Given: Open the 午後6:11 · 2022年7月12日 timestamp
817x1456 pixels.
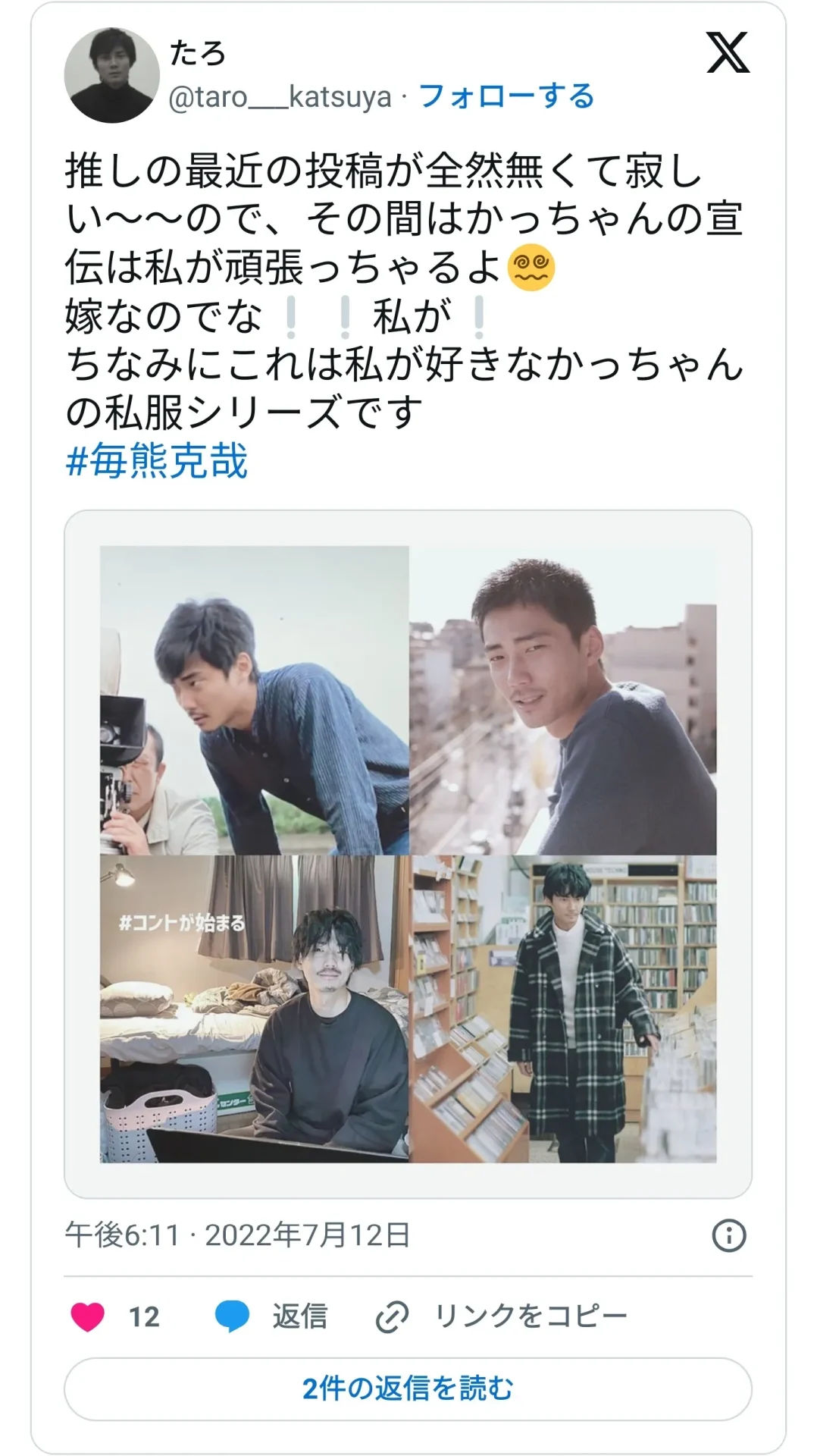Looking at the screenshot, I should (238, 1235).
